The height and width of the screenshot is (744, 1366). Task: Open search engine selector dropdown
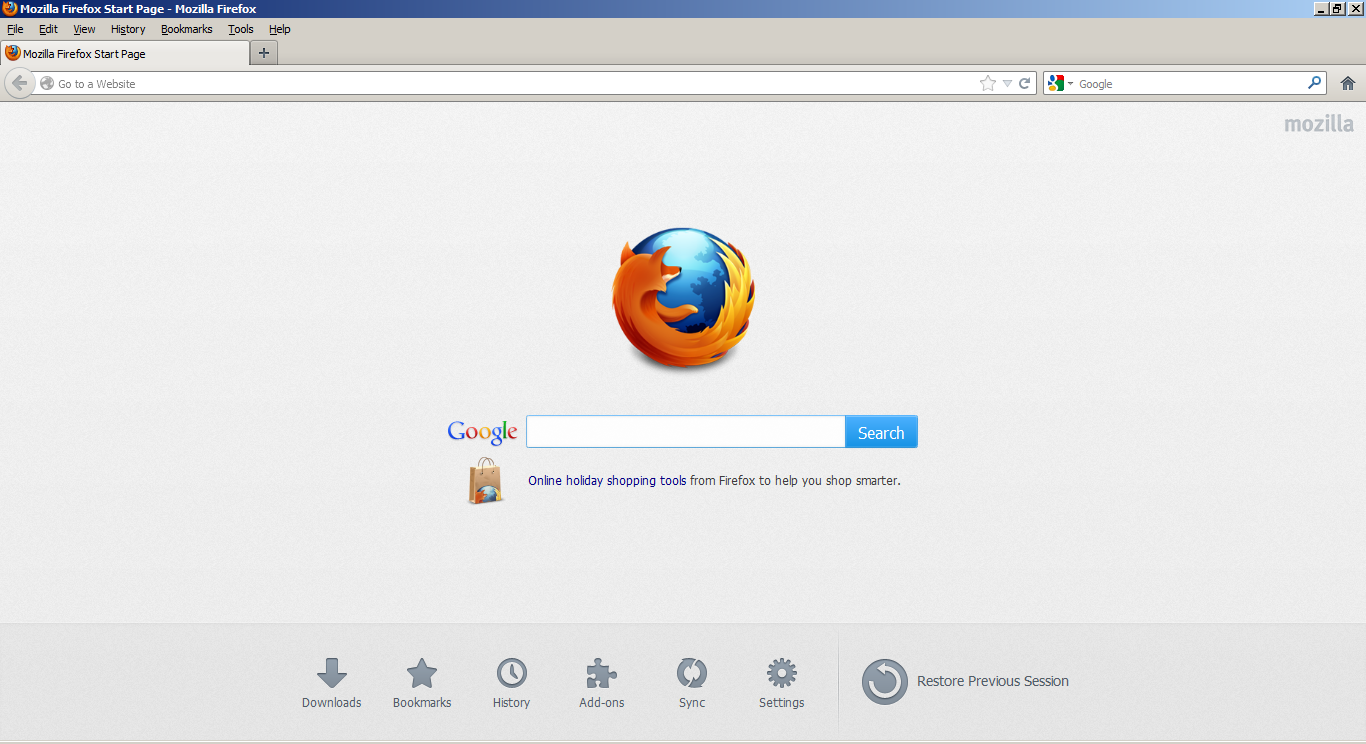(x=1058, y=83)
